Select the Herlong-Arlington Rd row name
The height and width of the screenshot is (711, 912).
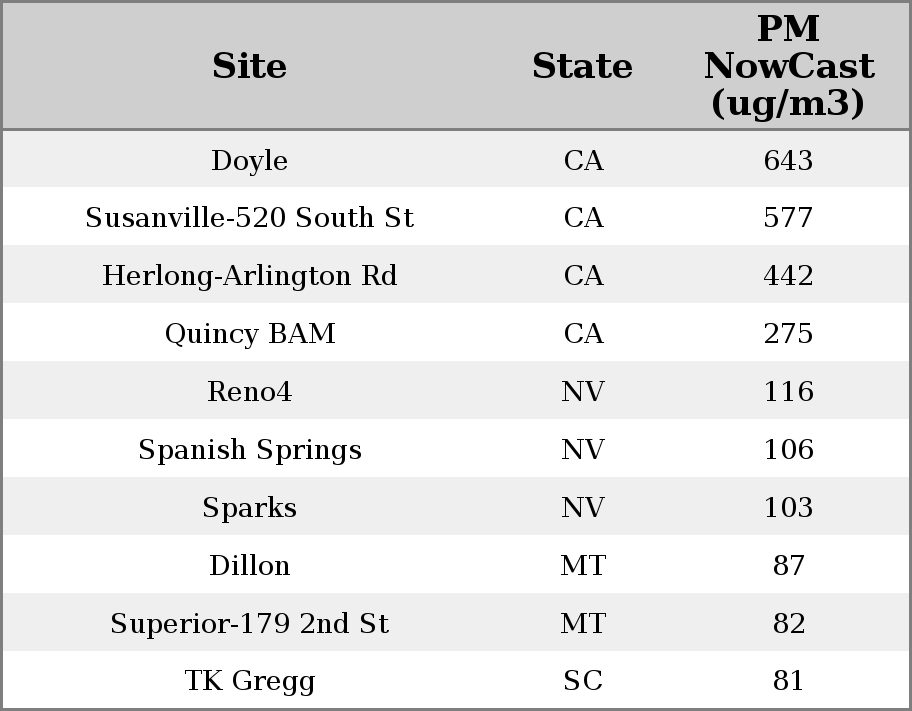coord(249,276)
